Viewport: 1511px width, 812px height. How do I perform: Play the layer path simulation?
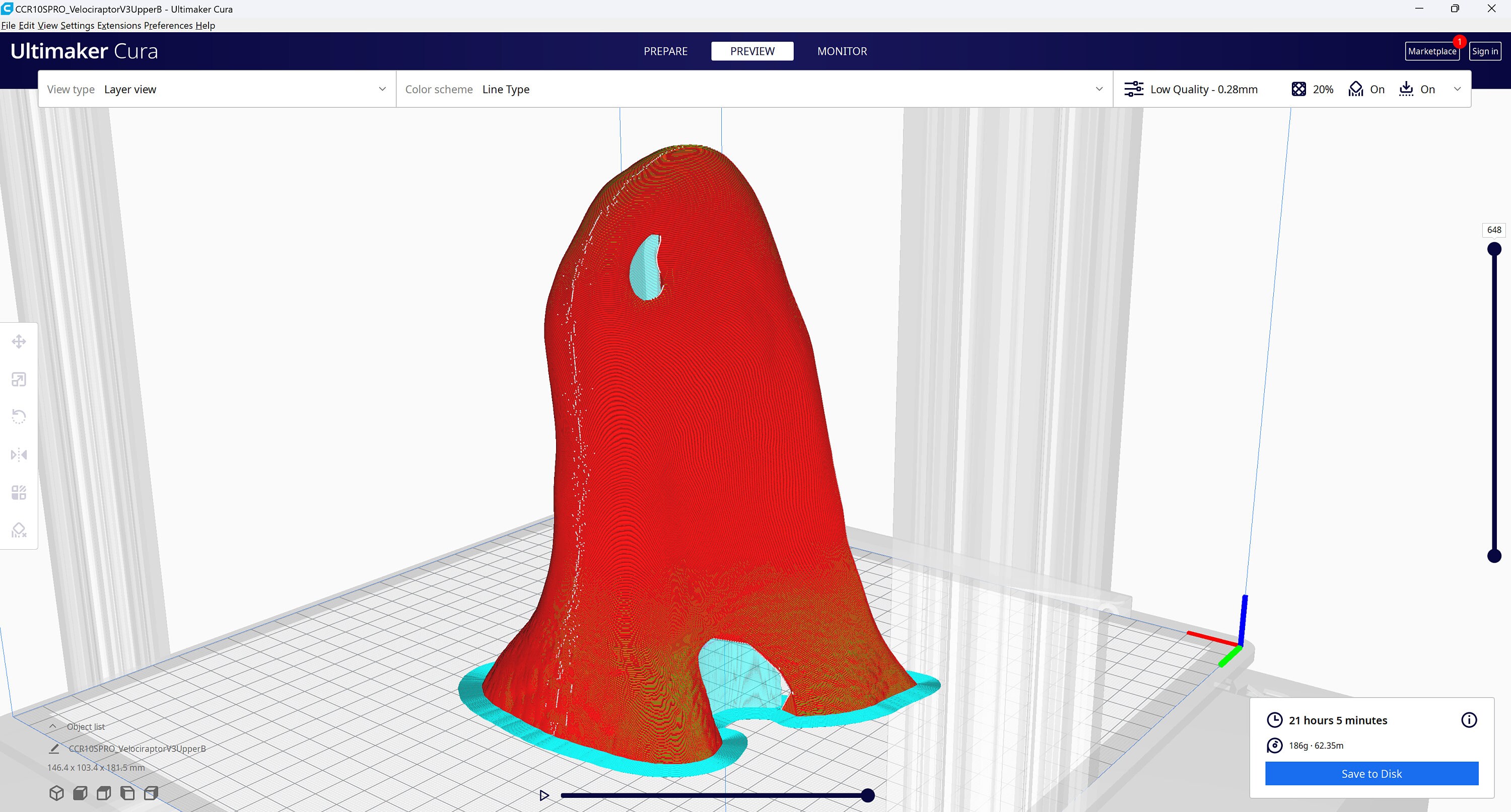[544, 795]
